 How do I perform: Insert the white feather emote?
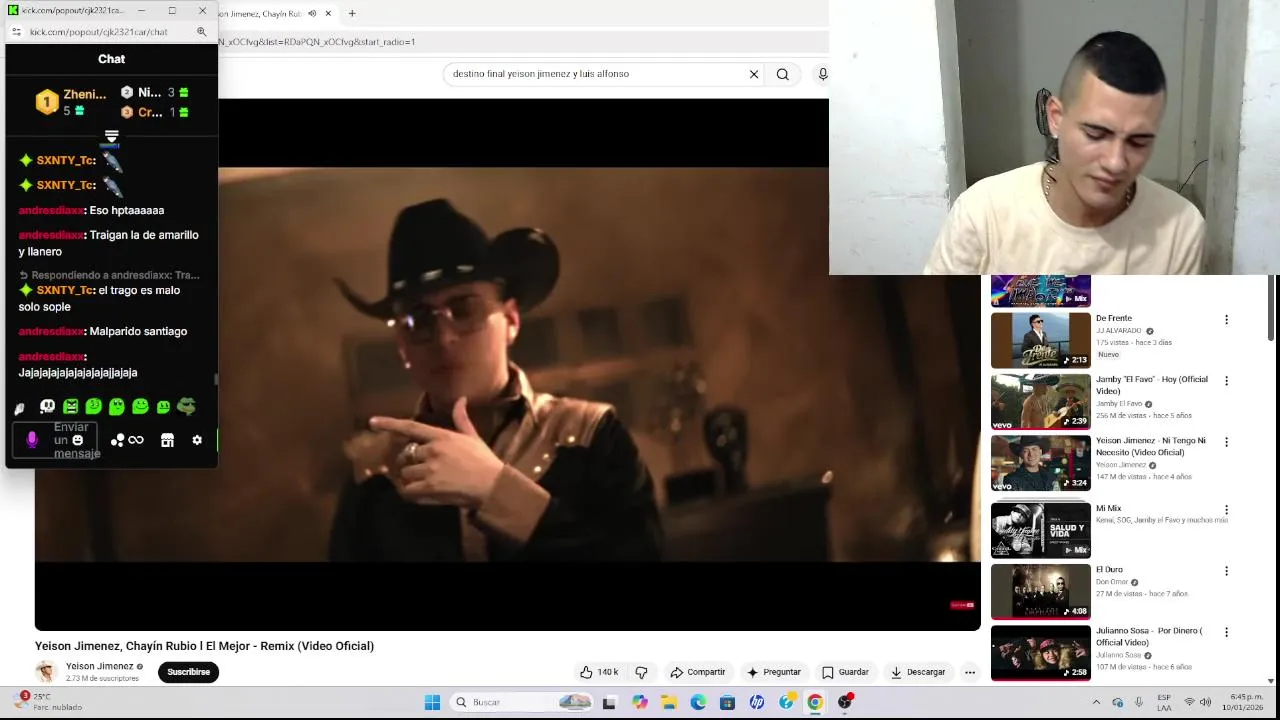tap(19, 408)
